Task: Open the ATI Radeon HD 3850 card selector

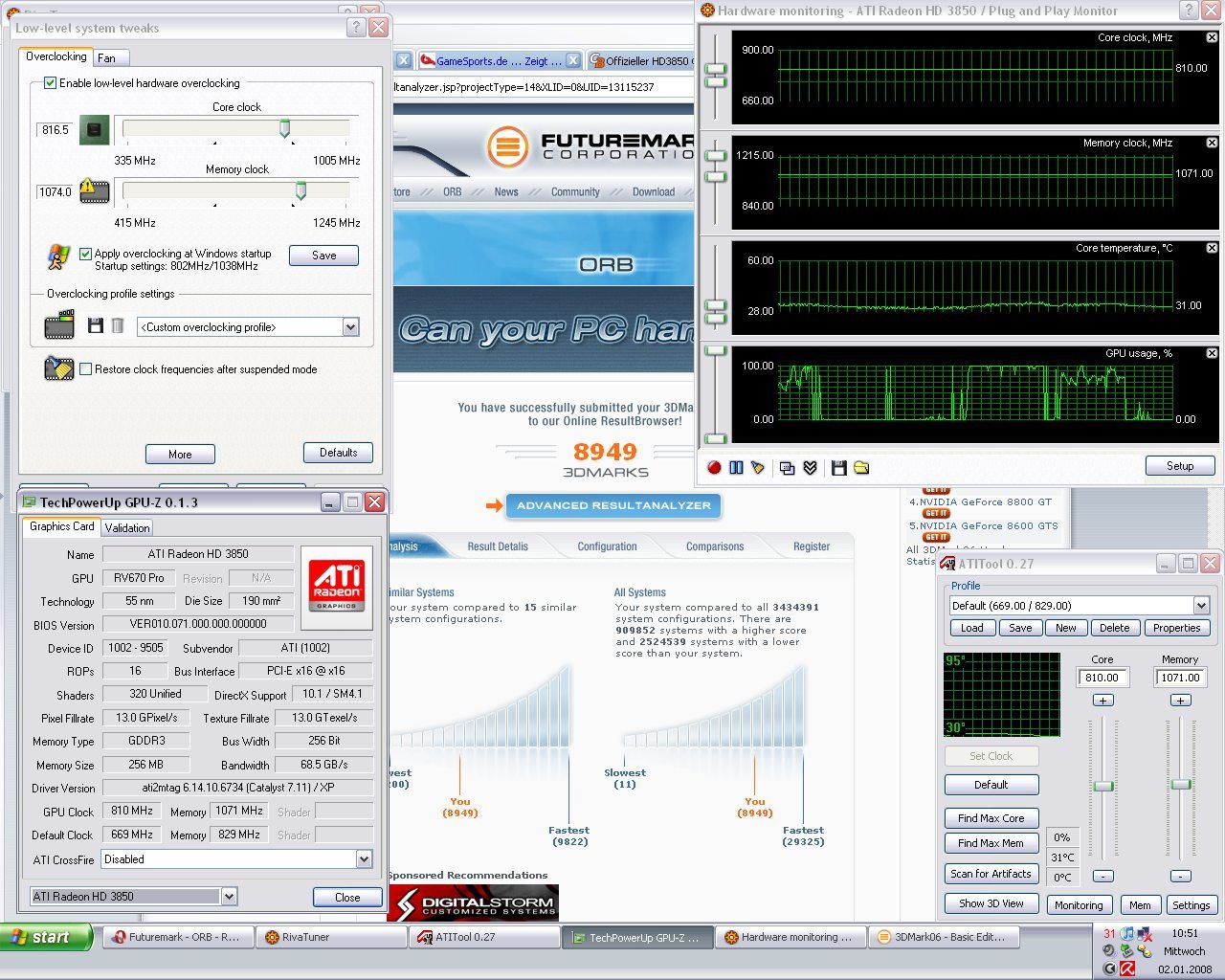Action: 229,897
